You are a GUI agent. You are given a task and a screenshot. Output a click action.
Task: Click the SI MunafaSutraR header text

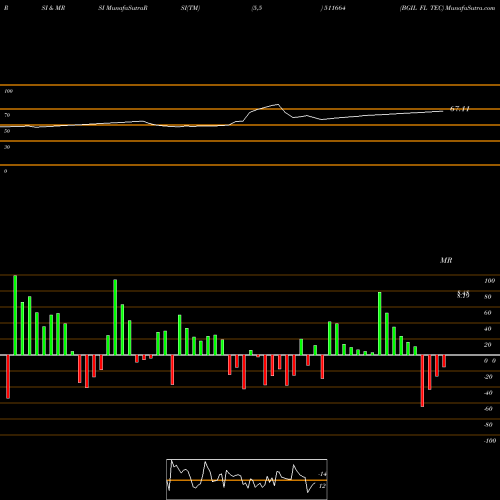(123, 8)
